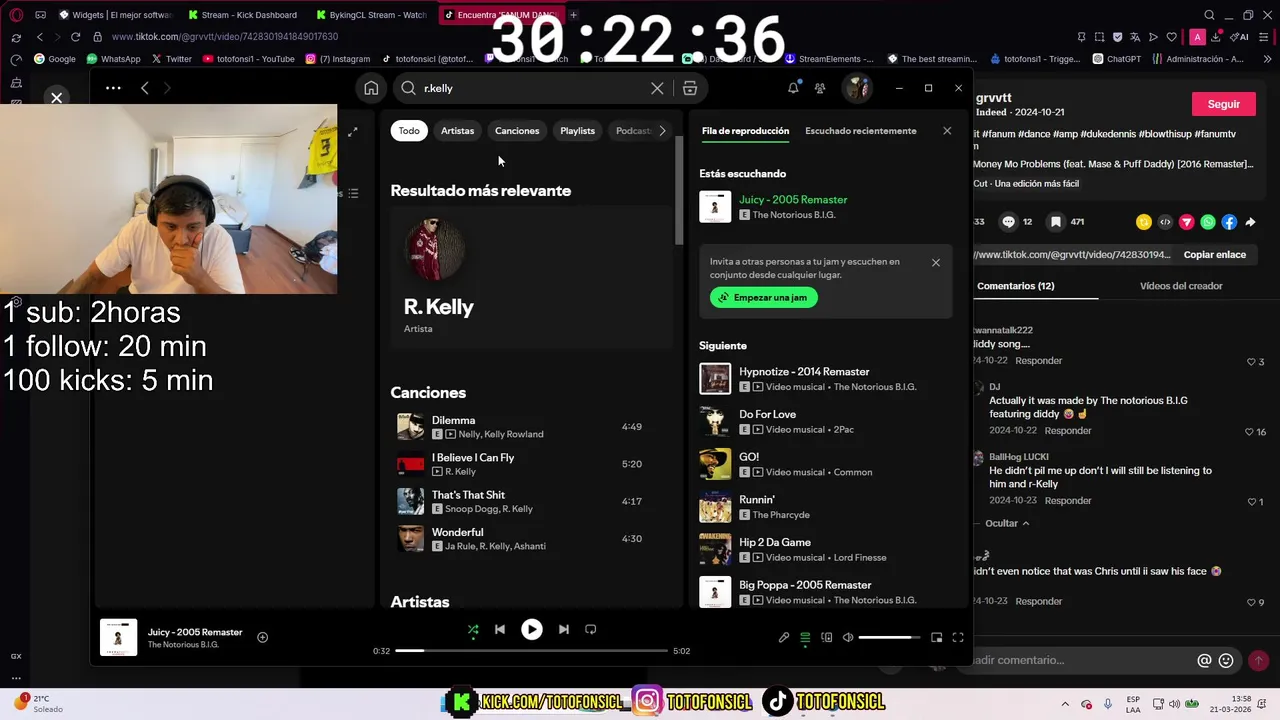The image size is (1280, 720).
Task: Like the Diddy song comment
Action: pos(1250,362)
